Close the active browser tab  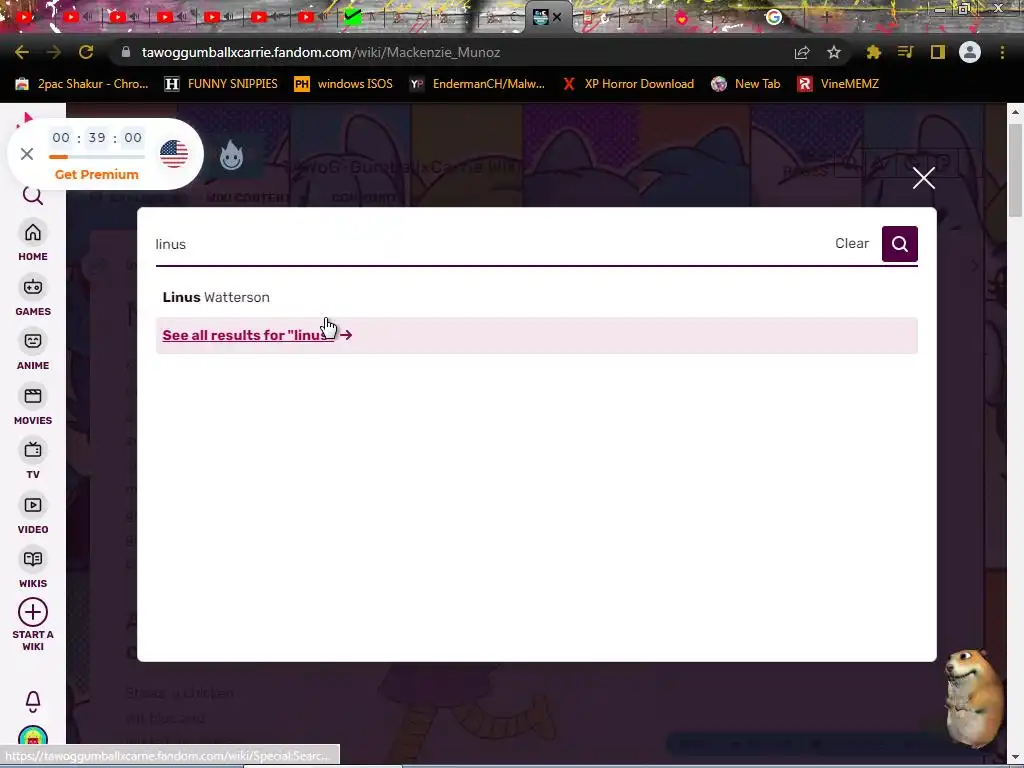(x=557, y=18)
